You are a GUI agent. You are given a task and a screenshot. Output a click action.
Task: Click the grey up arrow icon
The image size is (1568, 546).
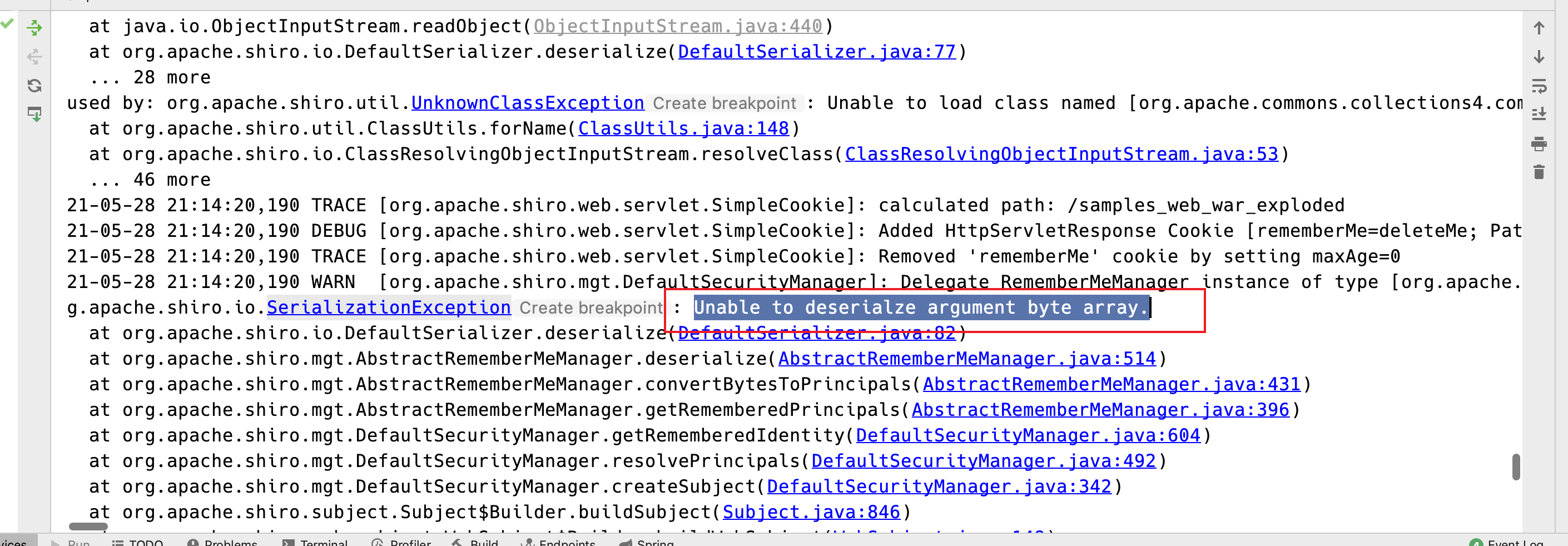tap(1539, 28)
